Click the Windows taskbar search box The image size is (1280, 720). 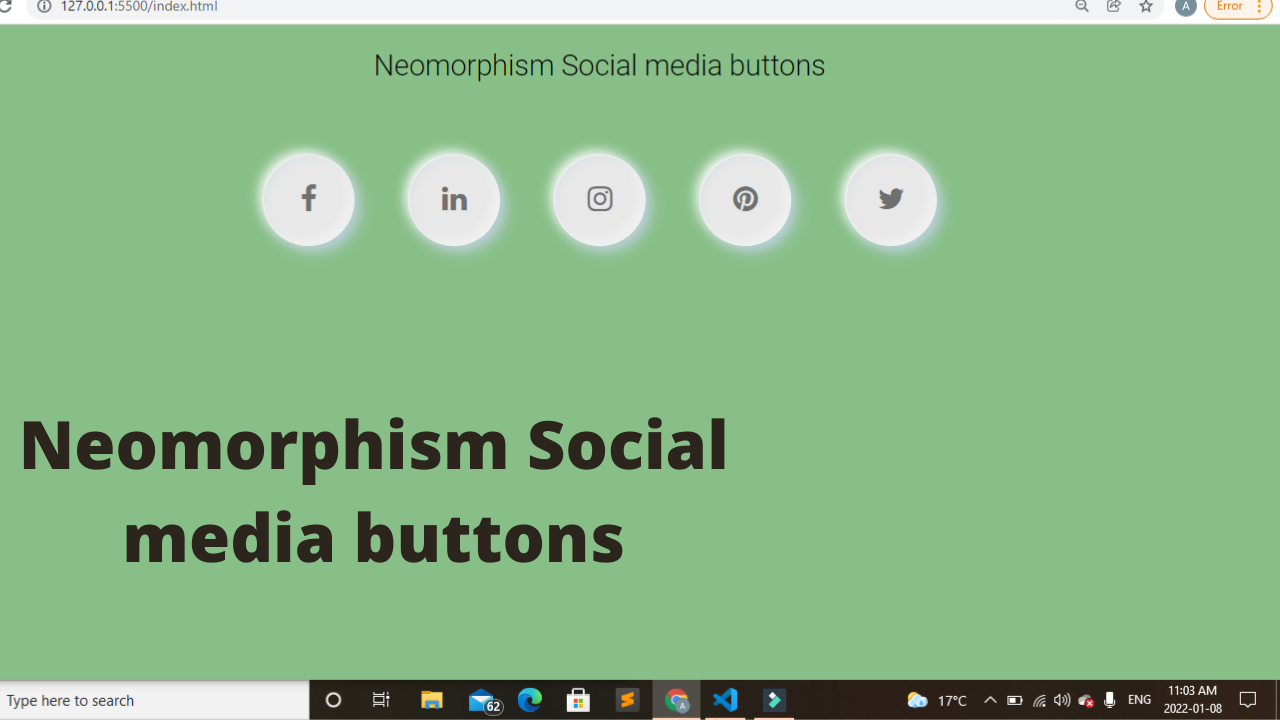pyautogui.click(x=155, y=700)
